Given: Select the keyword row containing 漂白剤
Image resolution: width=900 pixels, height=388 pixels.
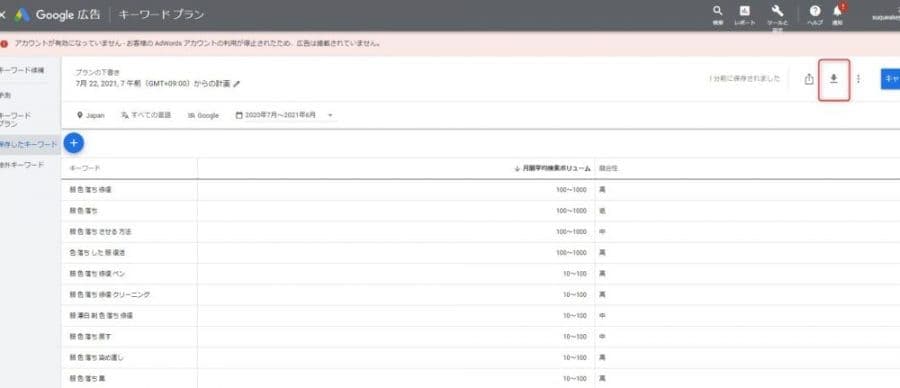Looking at the screenshot, I should click(480, 316).
